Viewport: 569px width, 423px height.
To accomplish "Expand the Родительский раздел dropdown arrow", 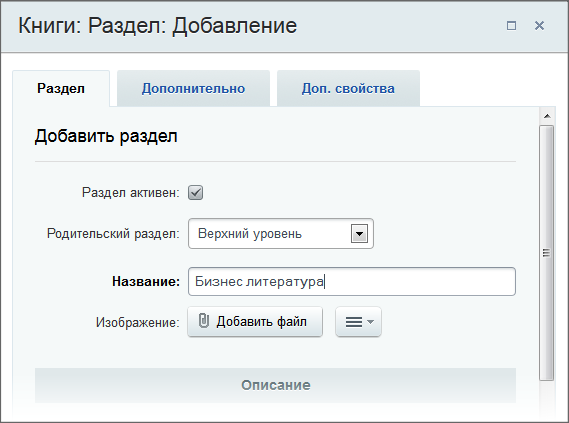I will pyautogui.click(x=359, y=234).
